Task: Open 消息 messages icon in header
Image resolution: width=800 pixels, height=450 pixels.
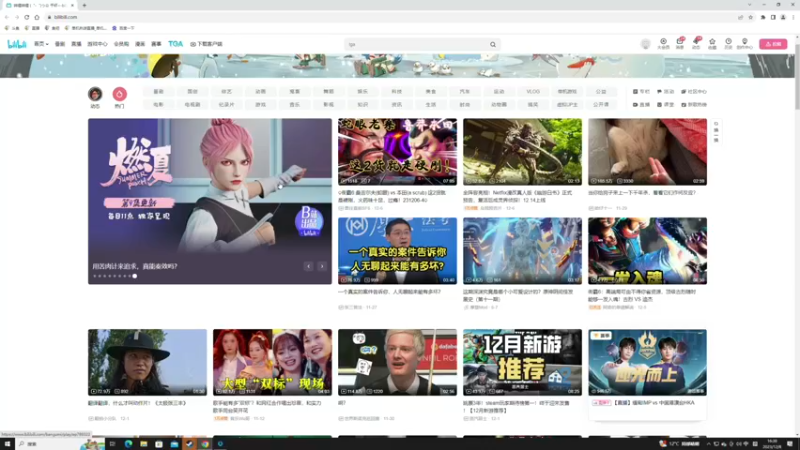Action: [x=680, y=44]
